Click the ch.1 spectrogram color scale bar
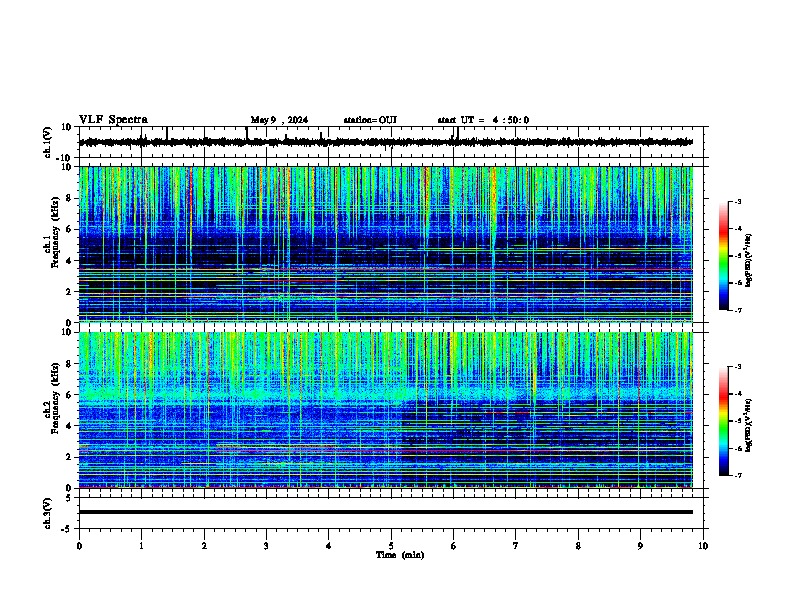Viewport: 792px width, 612px height. (724, 256)
